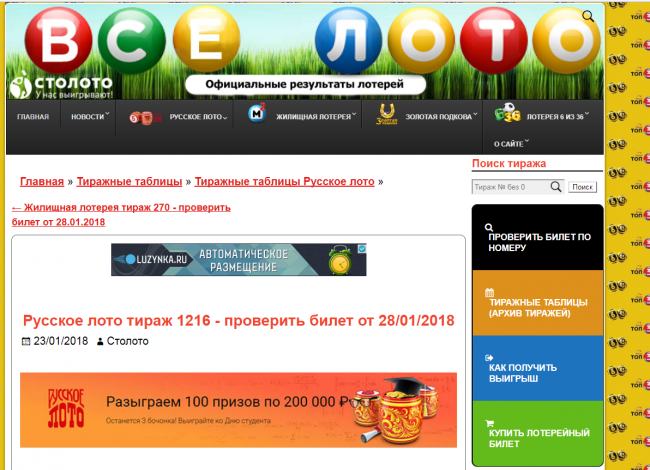Screen dimensions: 650x470
Task: Click the Поиск тиража heading
Action: (509, 163)
